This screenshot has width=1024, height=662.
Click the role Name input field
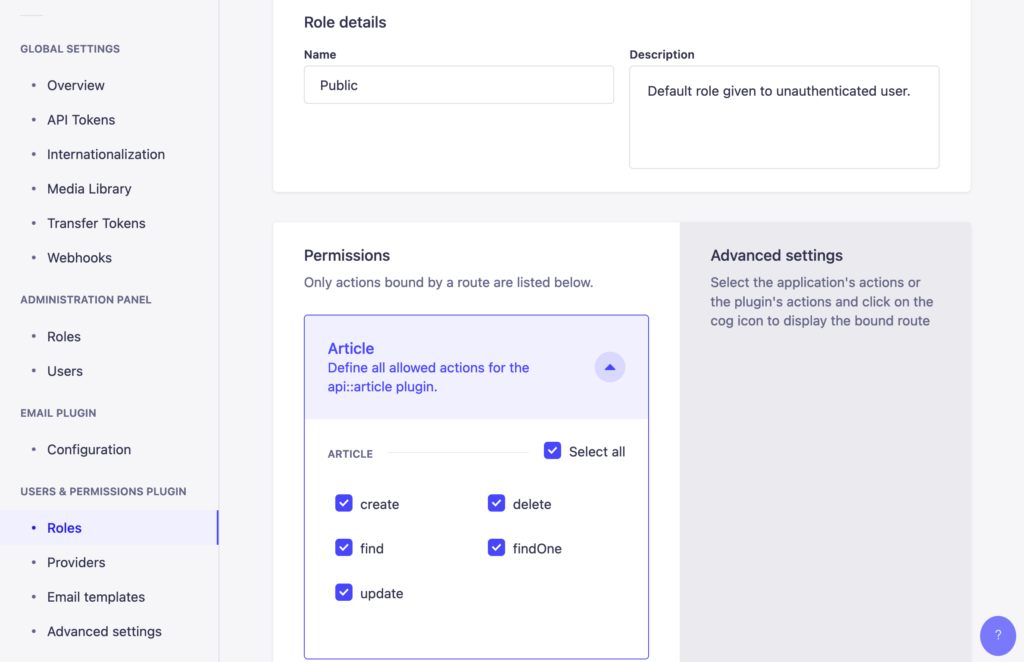pos(458,85)
